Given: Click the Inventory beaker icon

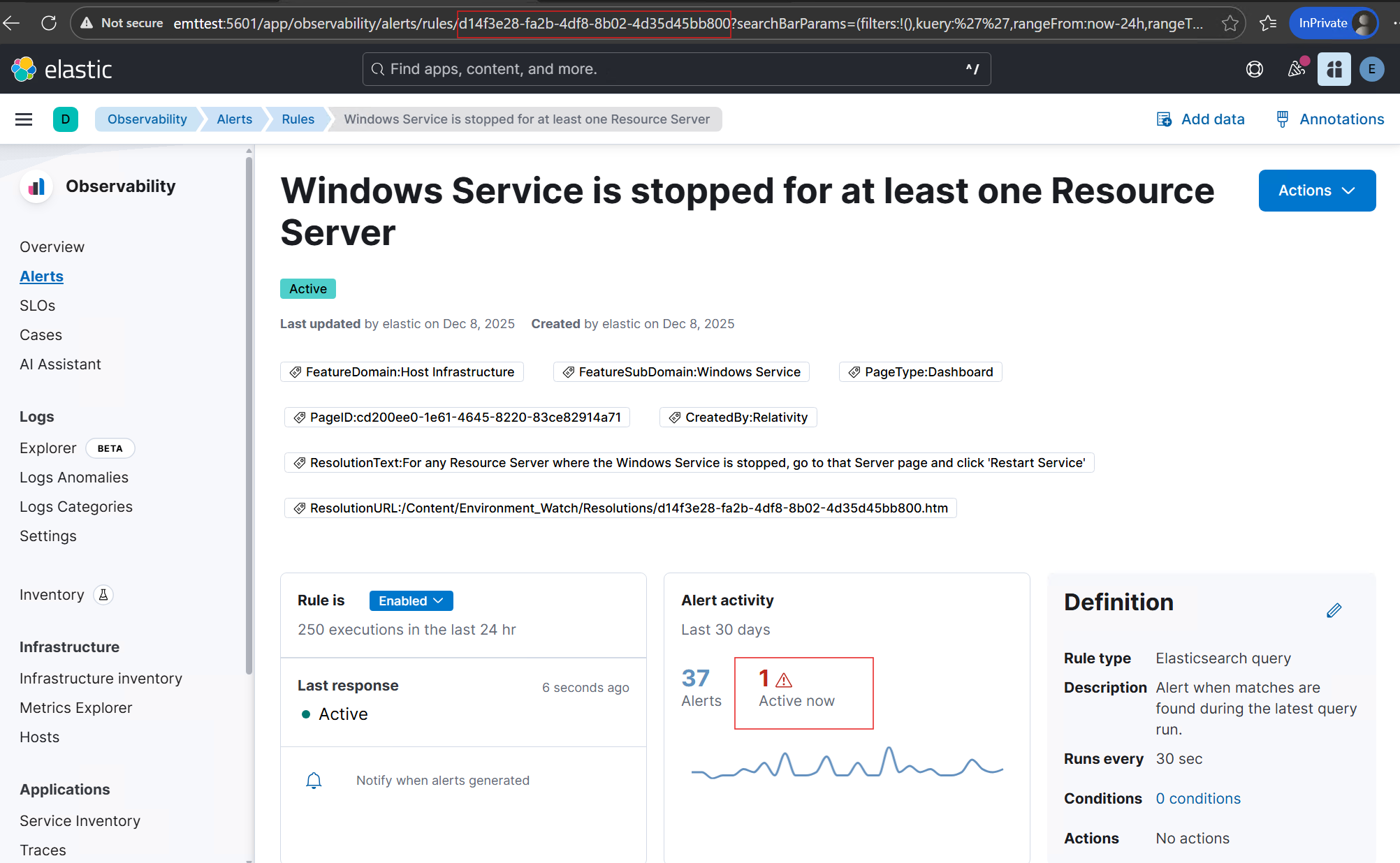Looking at the screenshot, I should 103,595.
